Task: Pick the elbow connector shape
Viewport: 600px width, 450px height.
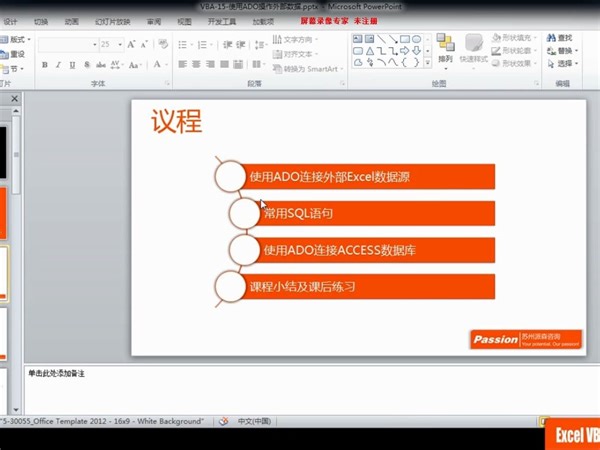Action: click(x=381, y=51)
